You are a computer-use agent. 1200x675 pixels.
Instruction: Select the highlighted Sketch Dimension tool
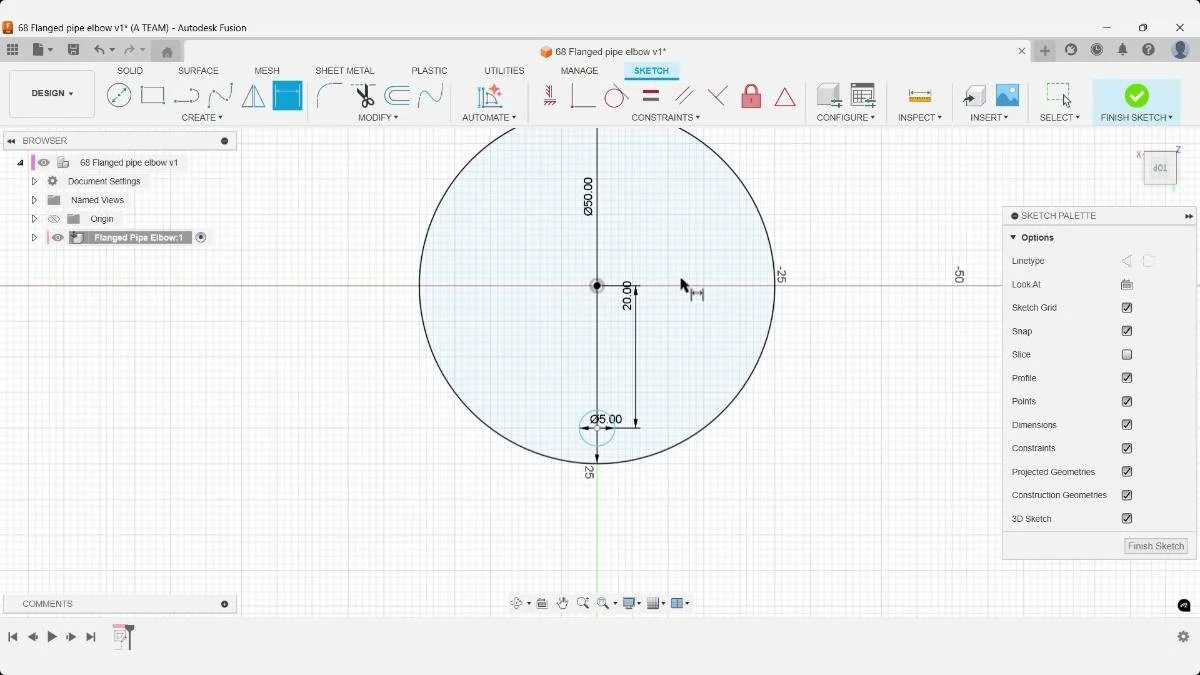287,96
